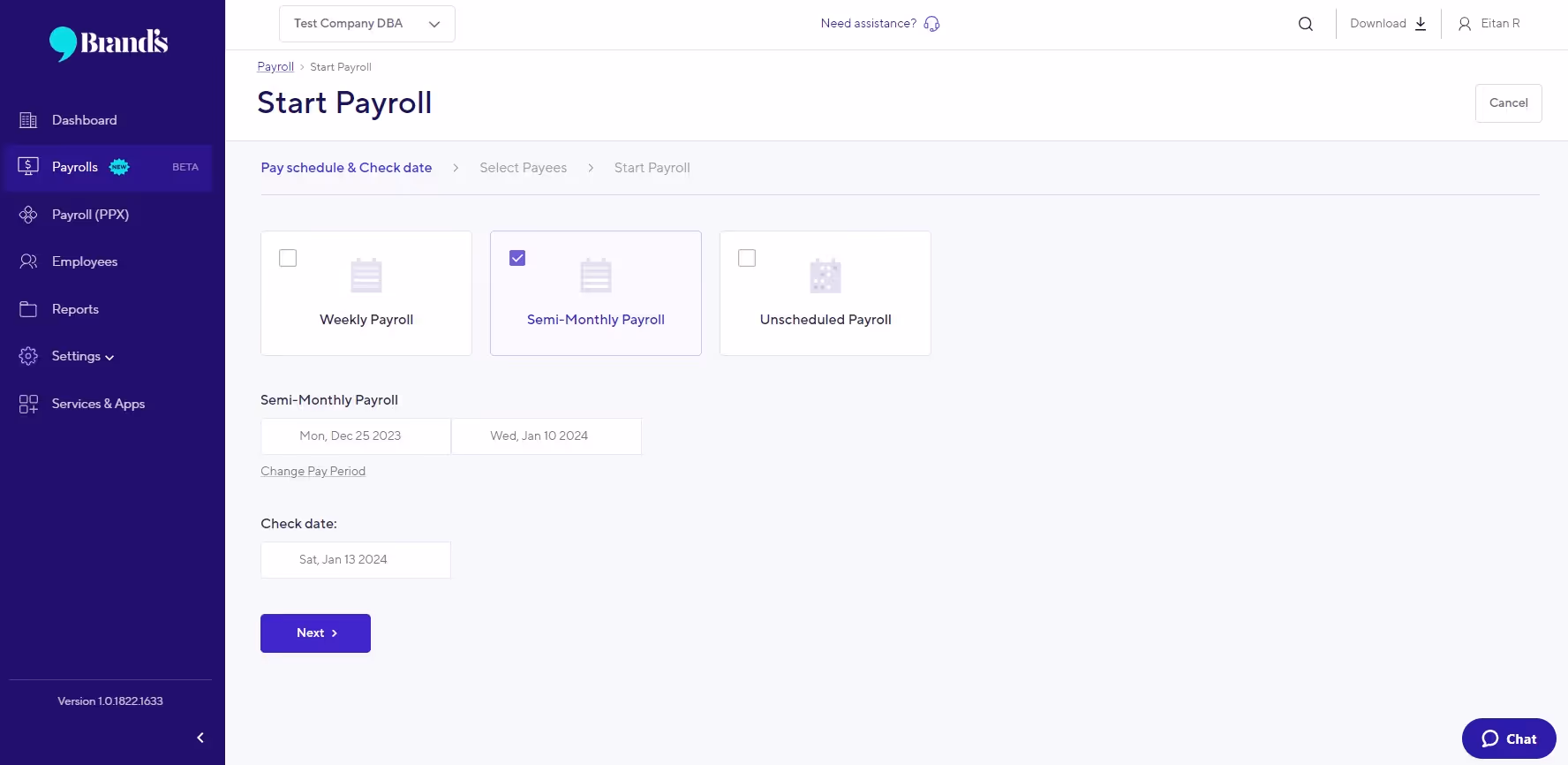Open the Chat widget
This screenshot has width=1568, height=765.
(x=1509, y=738)
